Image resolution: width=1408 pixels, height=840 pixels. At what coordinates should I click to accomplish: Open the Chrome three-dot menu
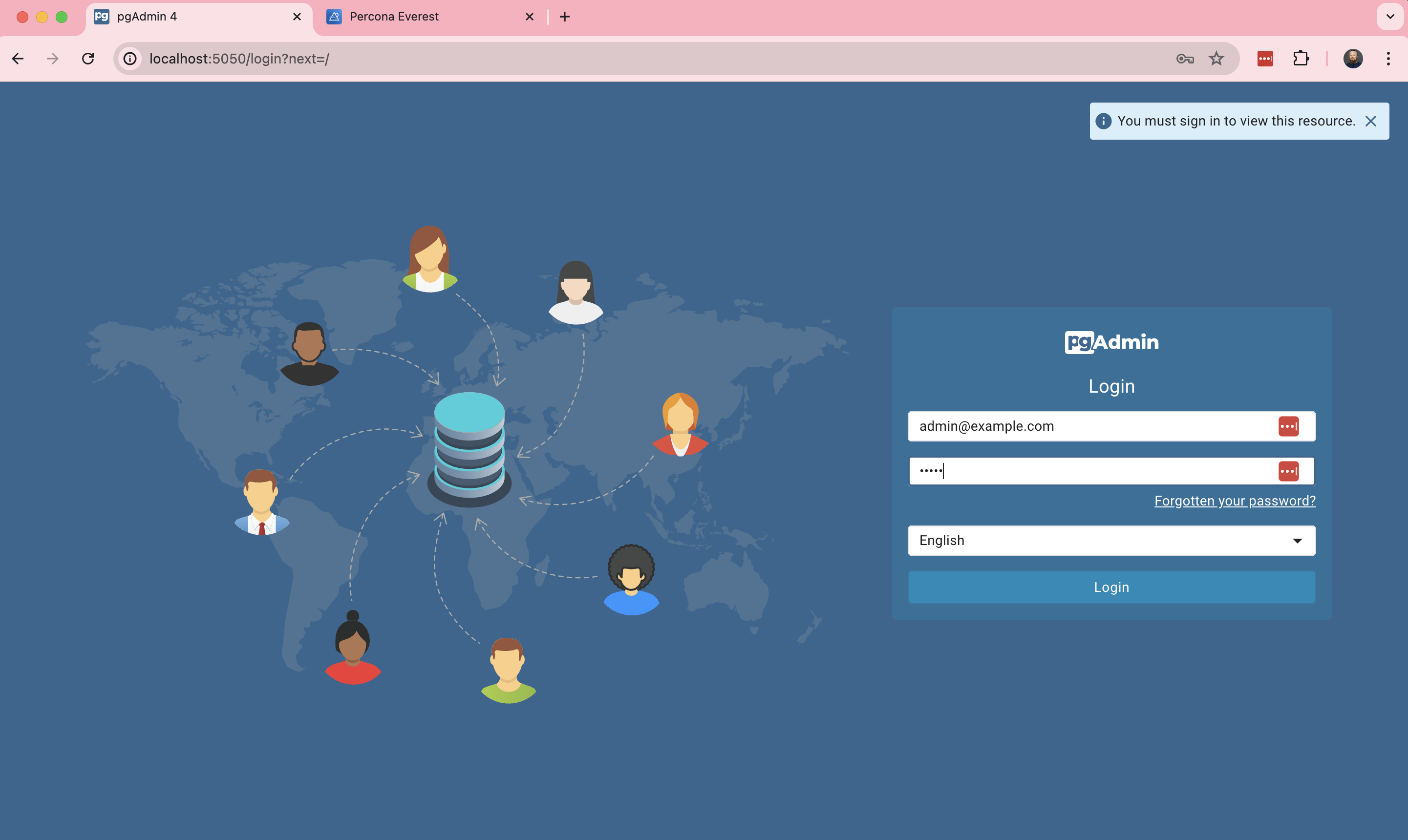(1388, 58)
